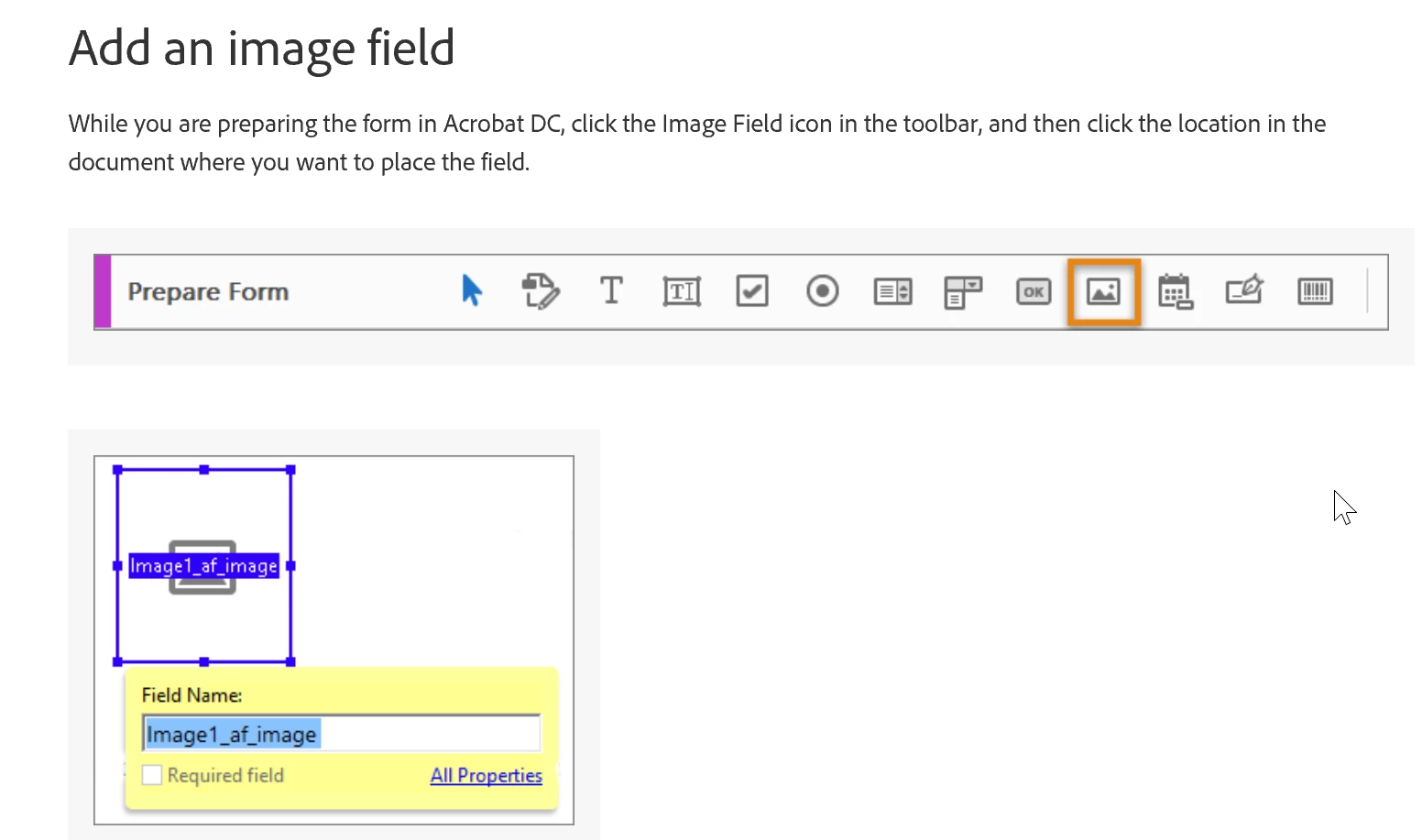The width and height of the screenshot is (1422, 840).
Task: Click the Edit Text & Images tool icon
Action: click(x=541, y=291)
